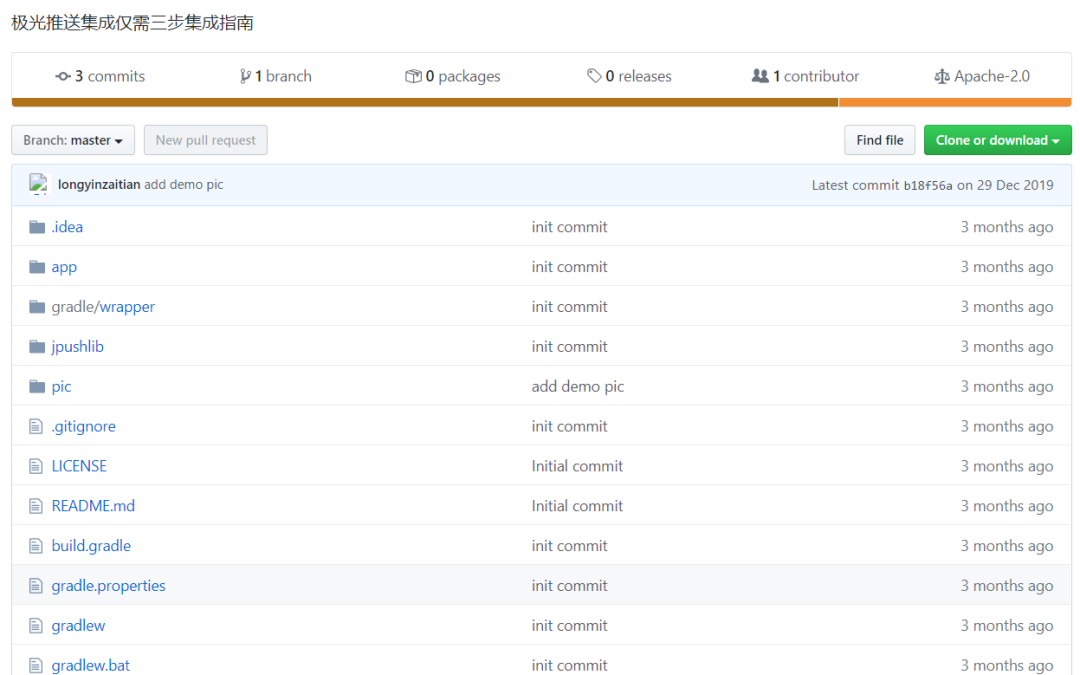
Task: Click the people icon beside 1 contributor
Action: tap(760, 76)
